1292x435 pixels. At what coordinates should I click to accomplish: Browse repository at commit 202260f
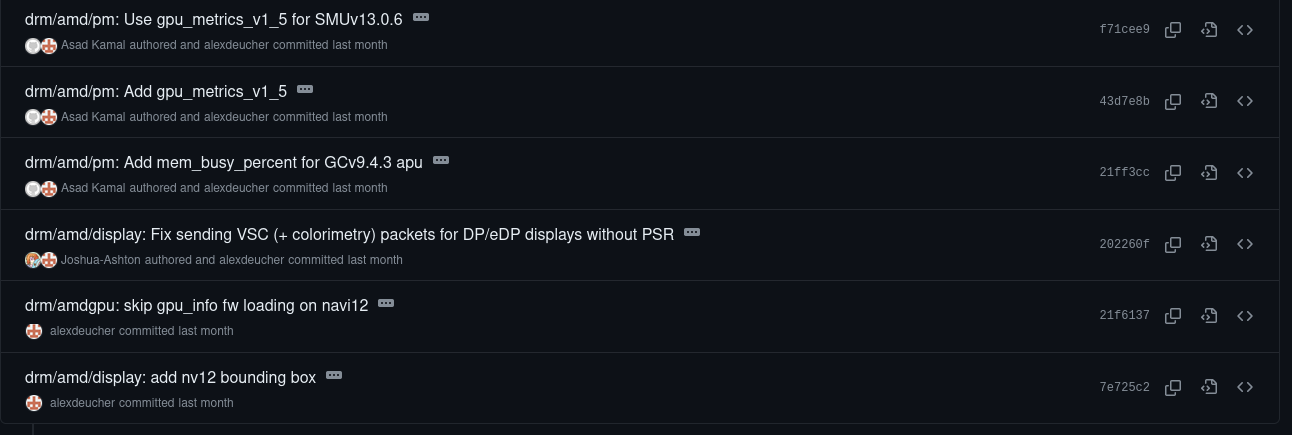pyautogui.click(x=1245, y=244)
